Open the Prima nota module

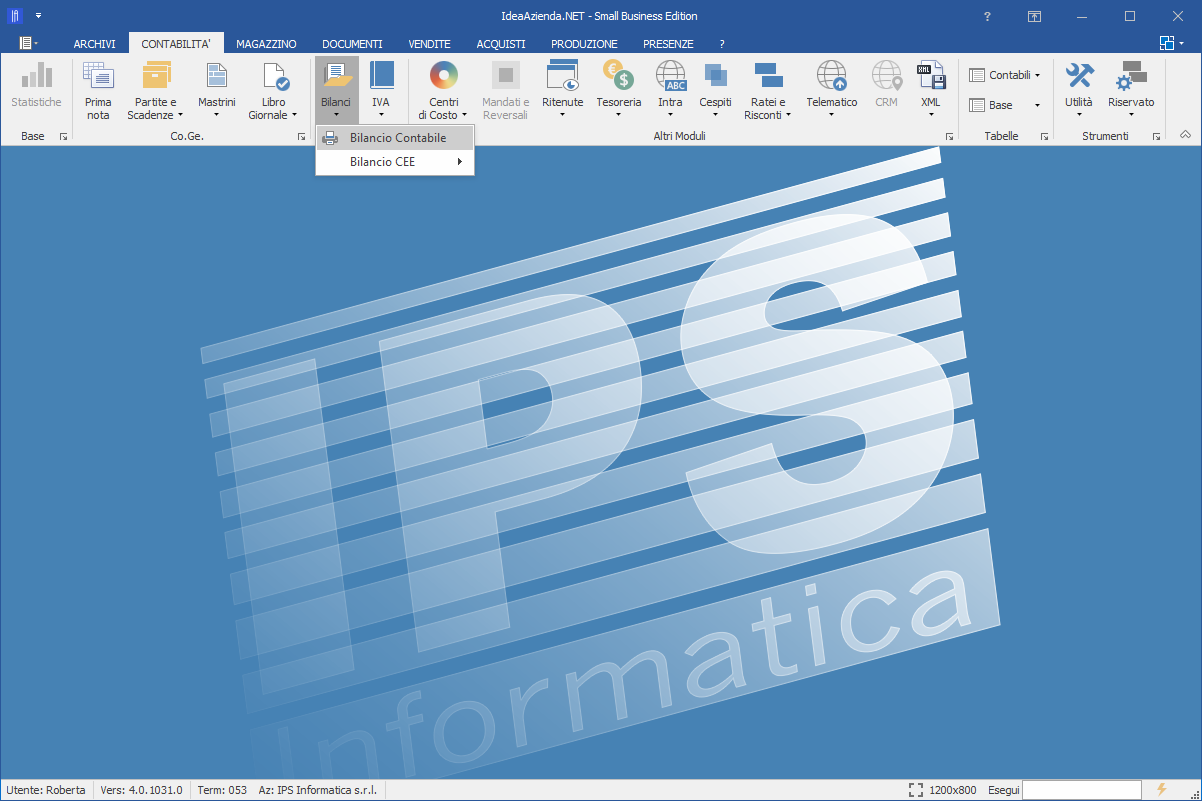pyautogui.click(x=98, y=90)
